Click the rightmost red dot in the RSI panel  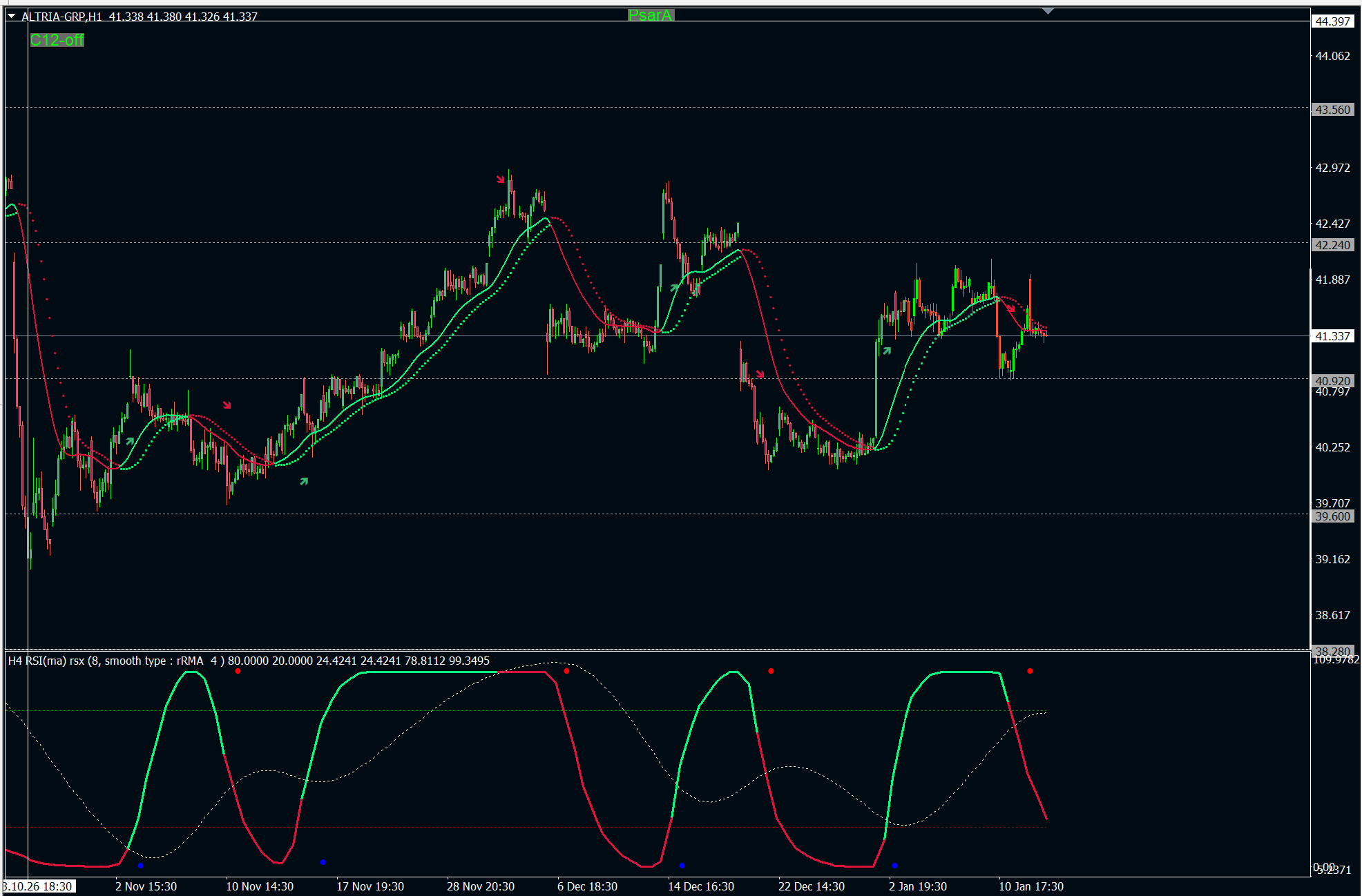pos(1030,671)
